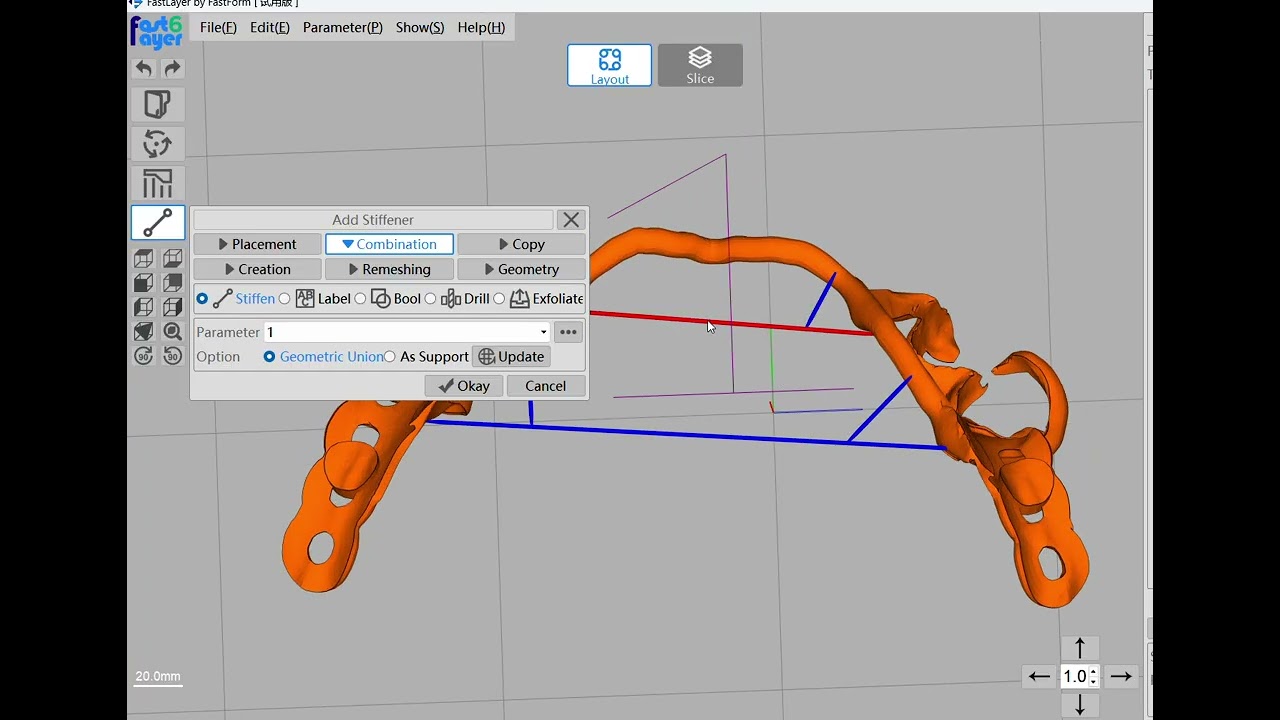Viewport: 1280px width, 720px height.
Task: Select the top-right wireframe cube view icon
Action: [172, 259]
